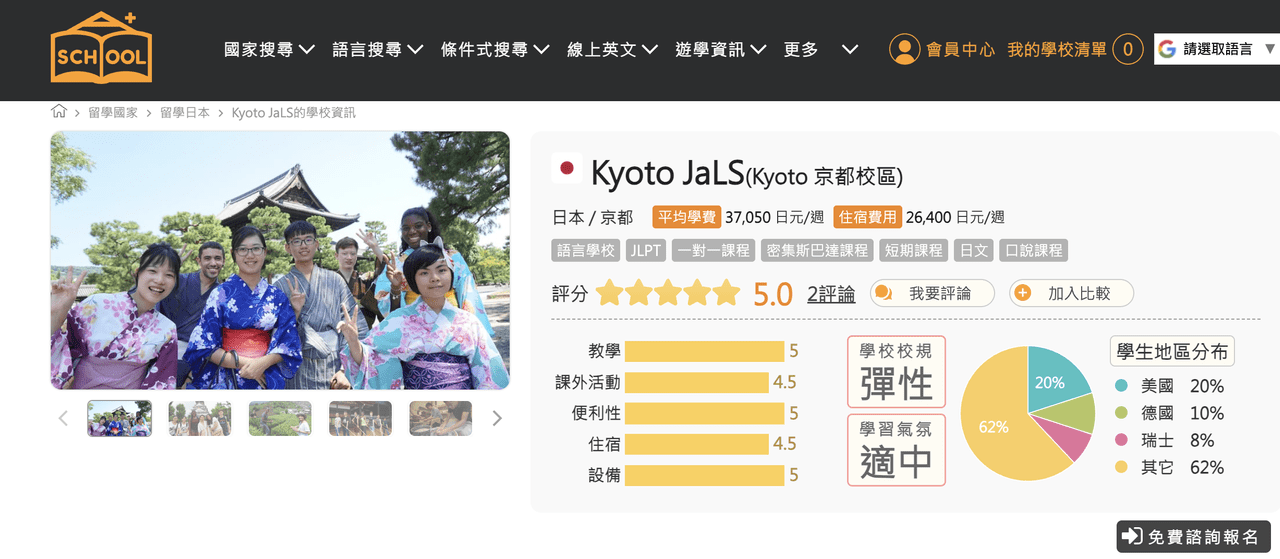This screenshot has height=559, width=1280.
Task: Click the 住宿 rating bar
Action: pos(696,444)
